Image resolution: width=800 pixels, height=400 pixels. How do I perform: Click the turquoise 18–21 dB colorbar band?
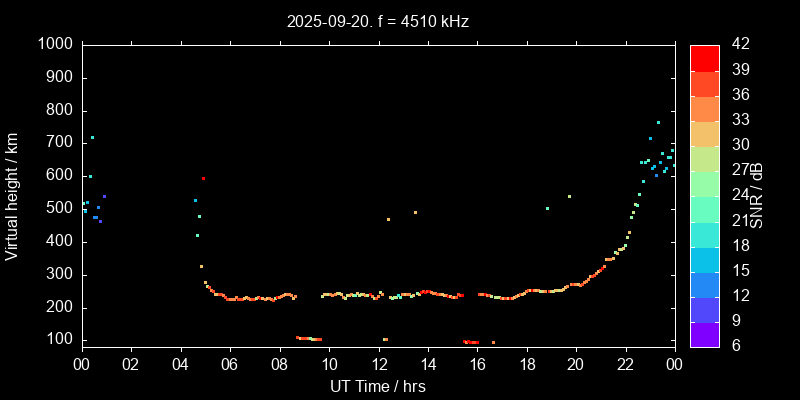[x=704, y=233]
